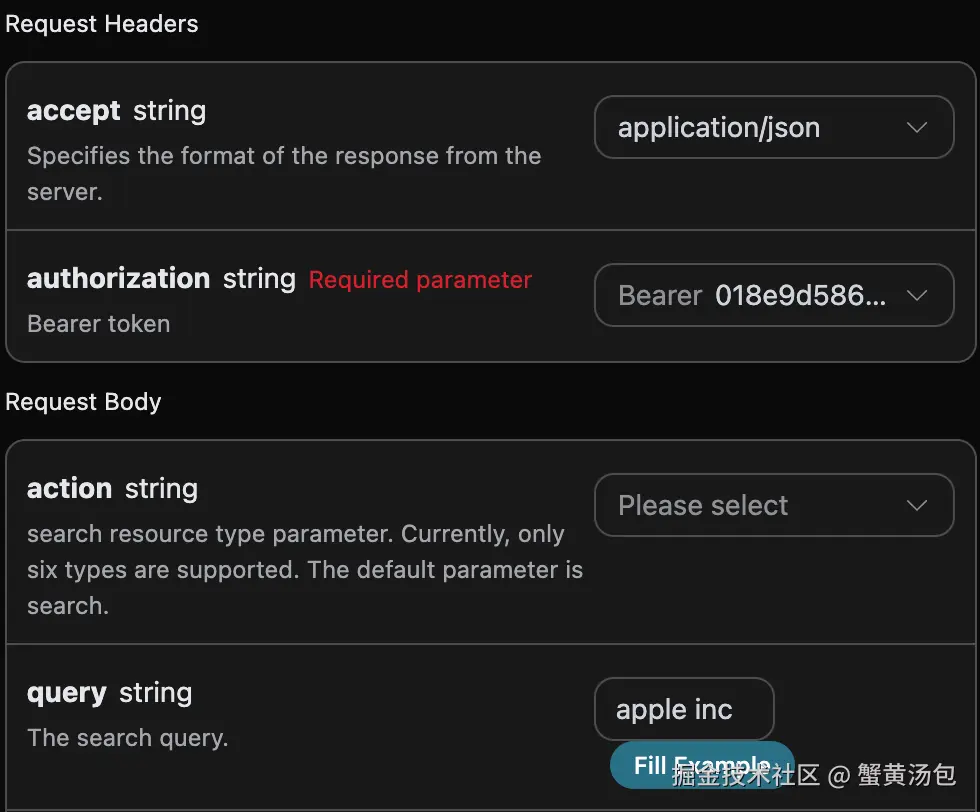Image resolution: width=980 pixels, height=812 pixels.
Task: Click the "Bearer" prefix in authorization field
Action: click(x=660, y=296)
